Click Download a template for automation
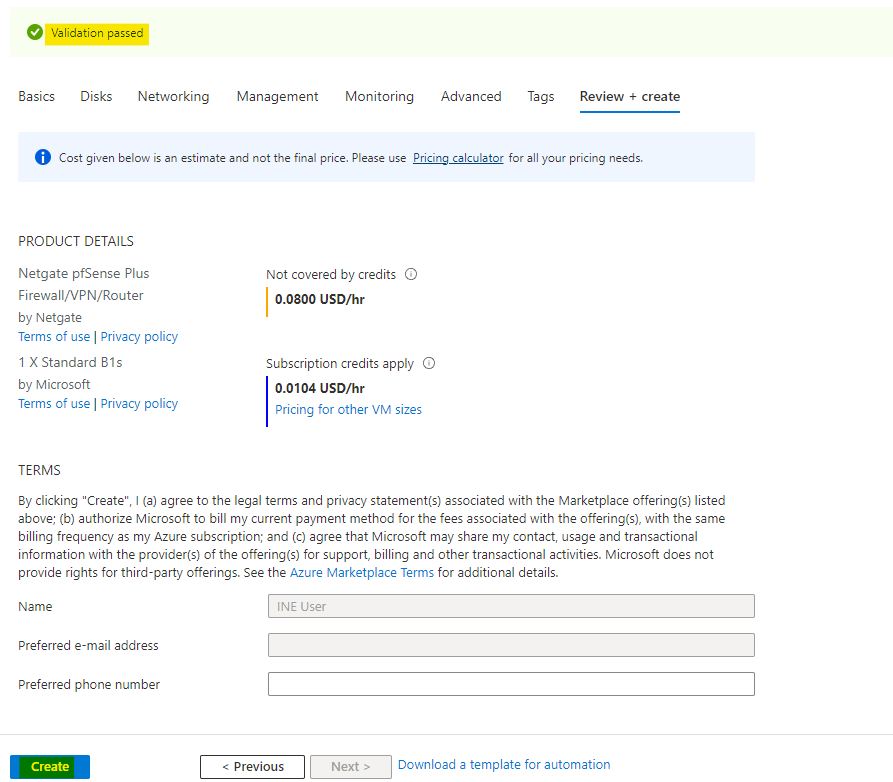Screen dimensions: 893x782 click(504, 765)
